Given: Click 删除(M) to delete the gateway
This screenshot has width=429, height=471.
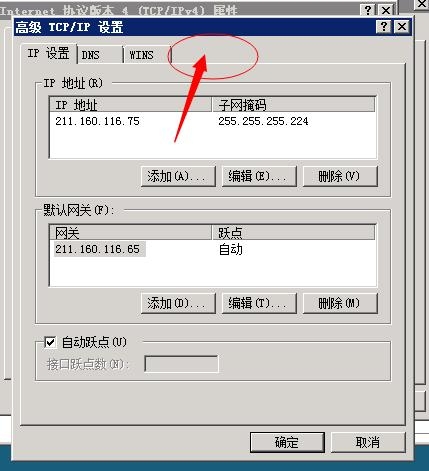Looking at the screenshot, I should [340, 303].
